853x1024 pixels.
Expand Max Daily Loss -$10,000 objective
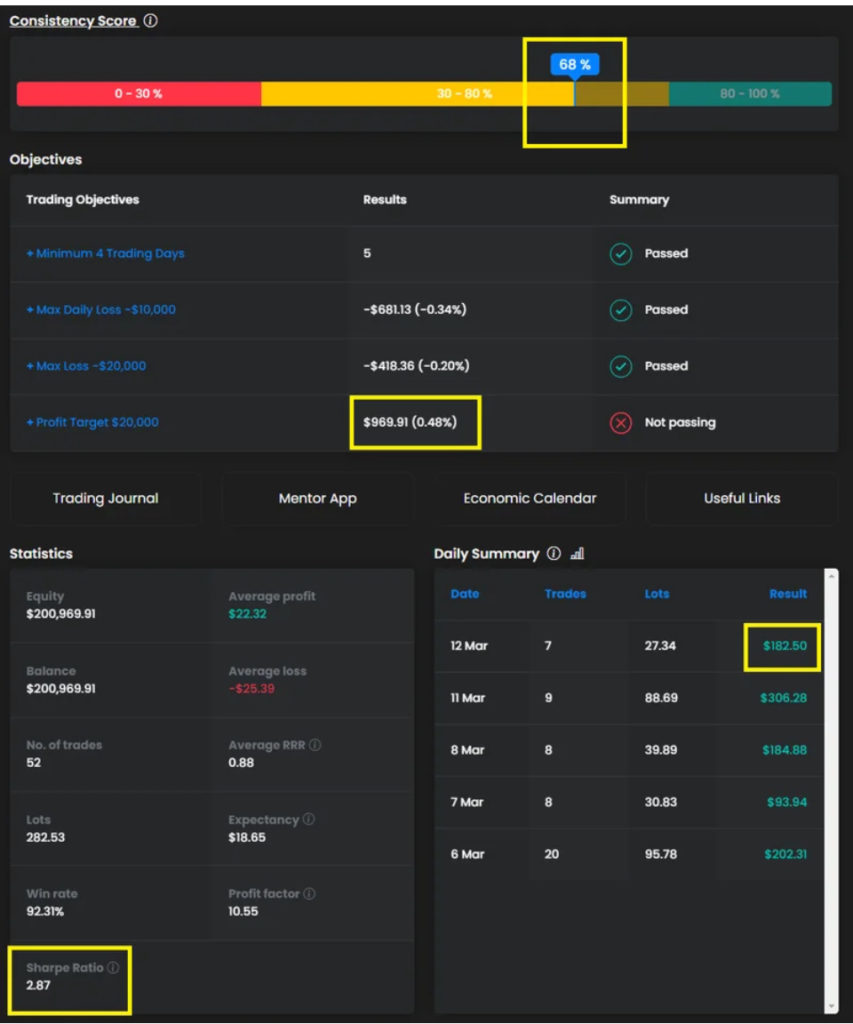101,310
